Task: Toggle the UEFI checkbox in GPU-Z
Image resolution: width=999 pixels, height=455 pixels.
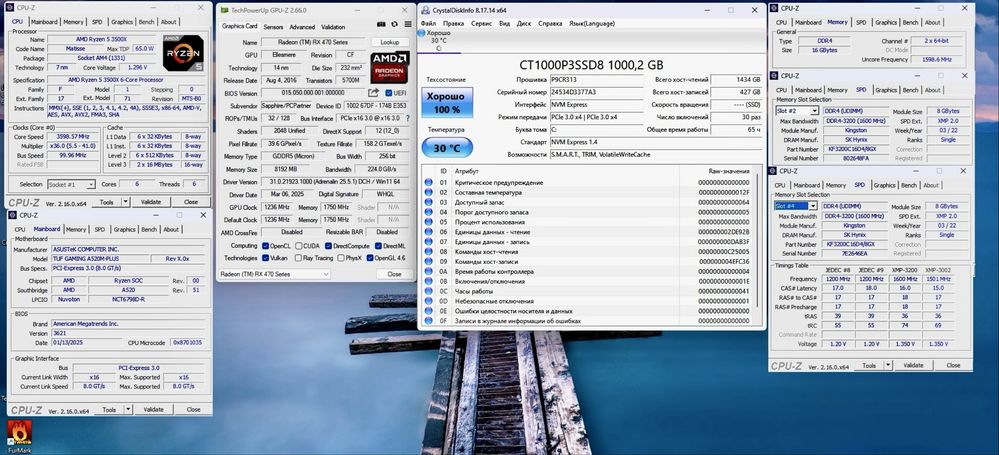Action: [x=389, y=94]
